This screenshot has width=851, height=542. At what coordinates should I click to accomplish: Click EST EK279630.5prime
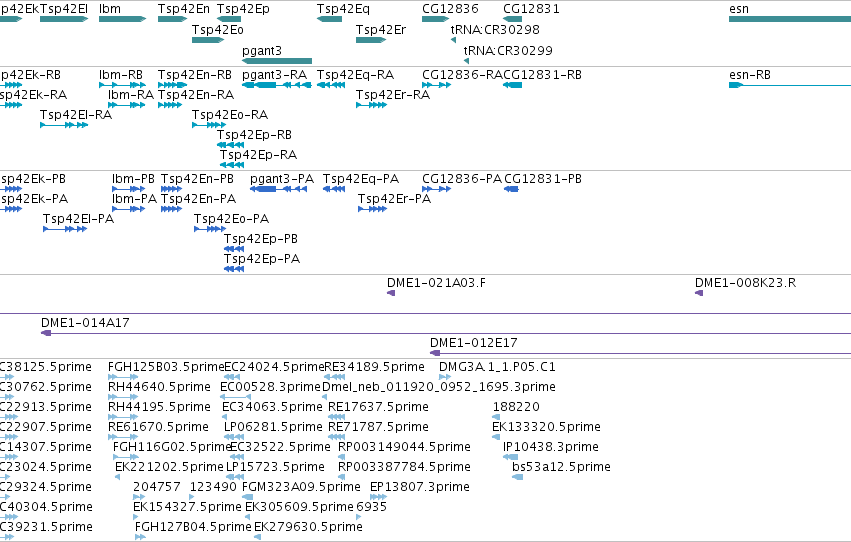click(x=257, y=537)
